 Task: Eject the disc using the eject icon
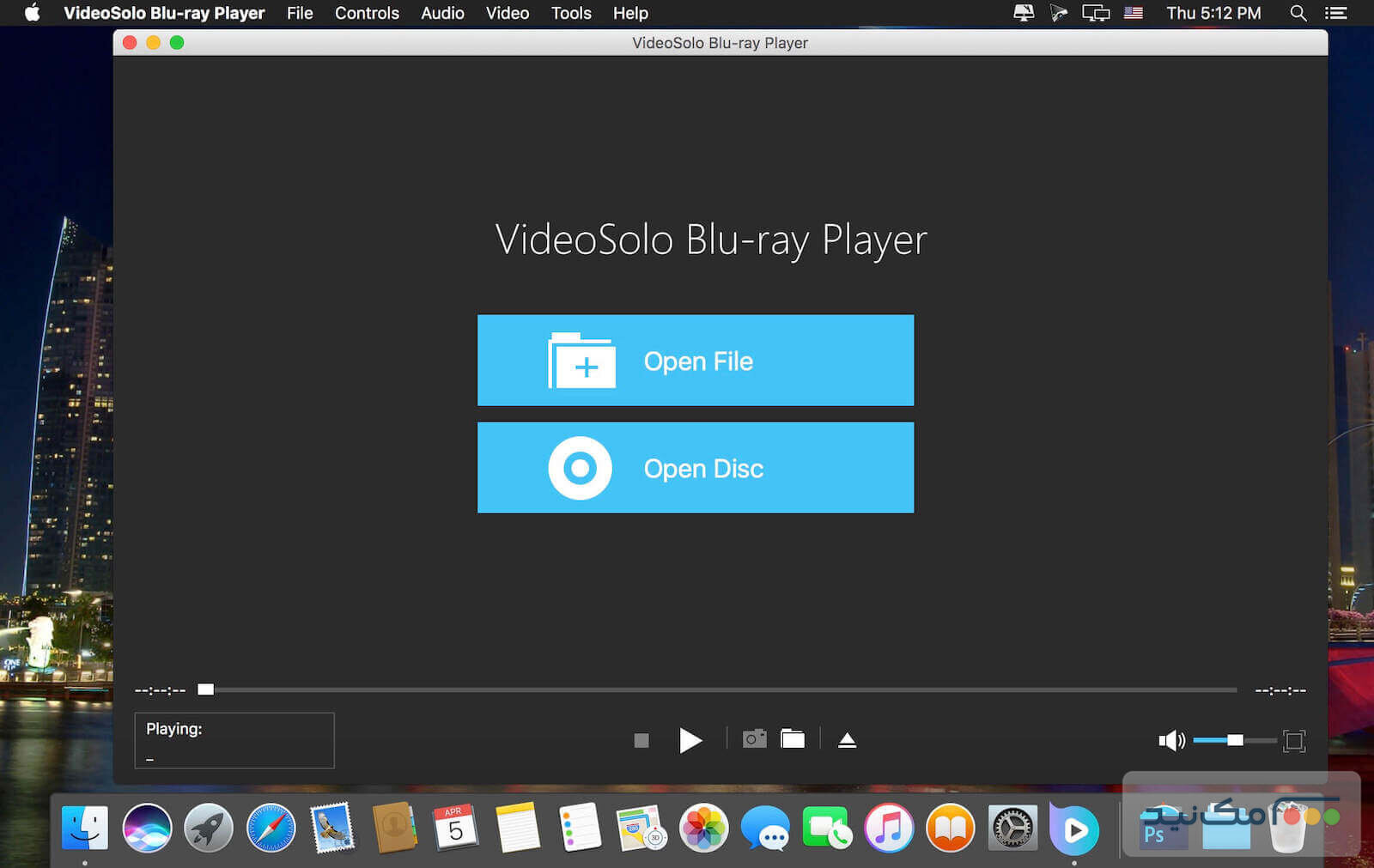(847, 739)
